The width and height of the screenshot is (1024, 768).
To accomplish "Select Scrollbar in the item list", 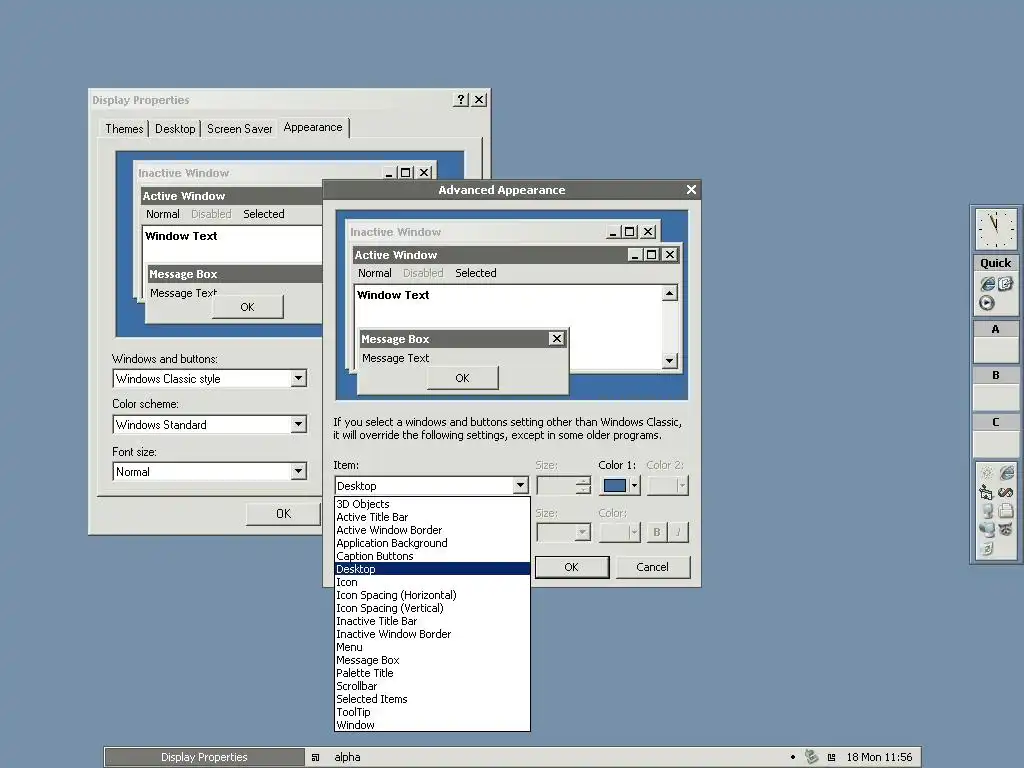I will pyautogui.click(x=432, y=686).
